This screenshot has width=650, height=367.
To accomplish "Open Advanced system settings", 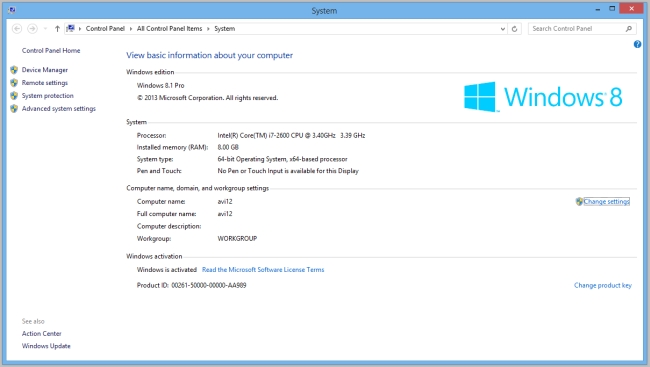I will tap(58, 109).
